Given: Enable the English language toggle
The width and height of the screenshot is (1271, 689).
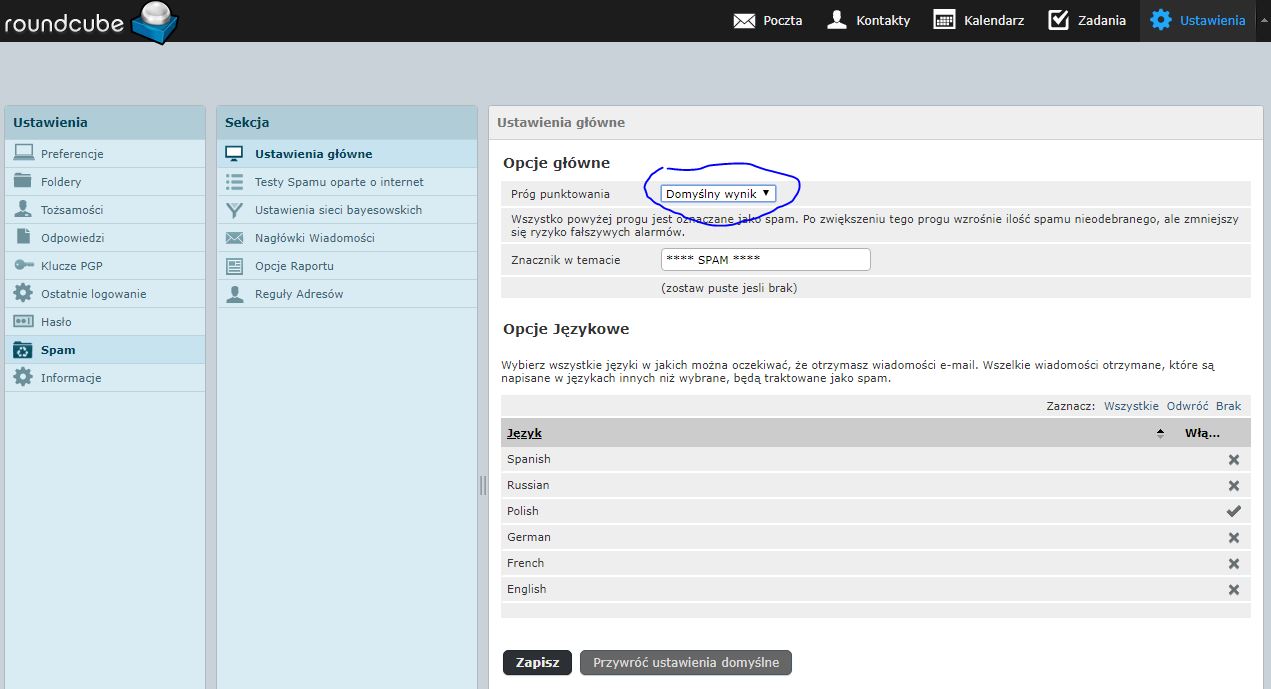Looking at the screenshot, I should click(x=1233, y=589).
